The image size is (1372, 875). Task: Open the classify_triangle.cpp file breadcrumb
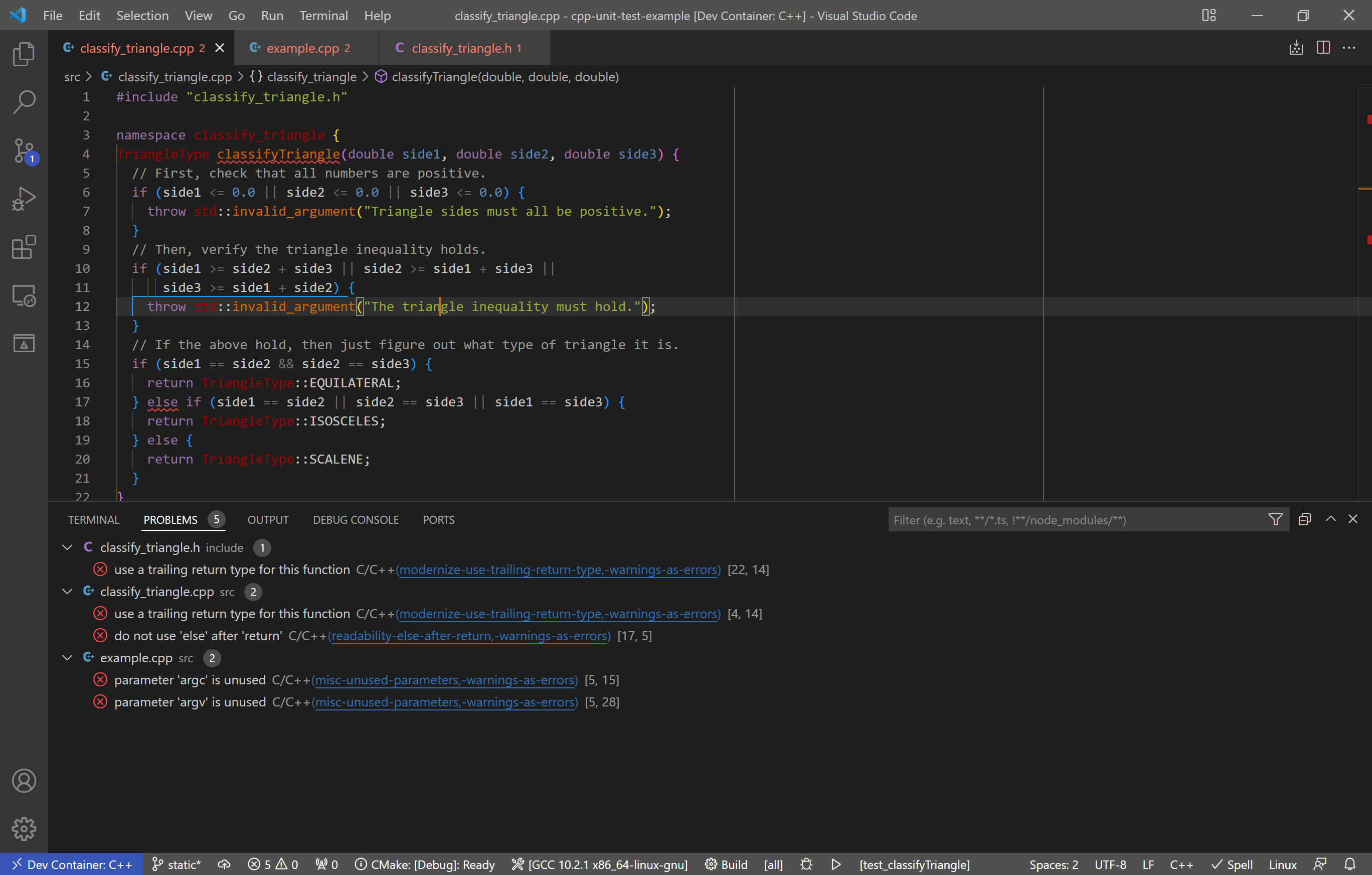(166, 76)
